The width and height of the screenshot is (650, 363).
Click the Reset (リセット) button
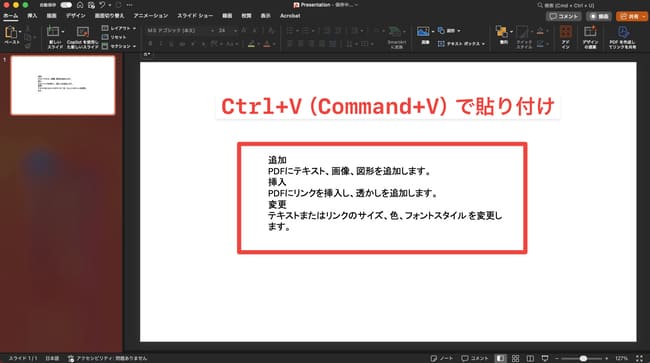[114, 37]
